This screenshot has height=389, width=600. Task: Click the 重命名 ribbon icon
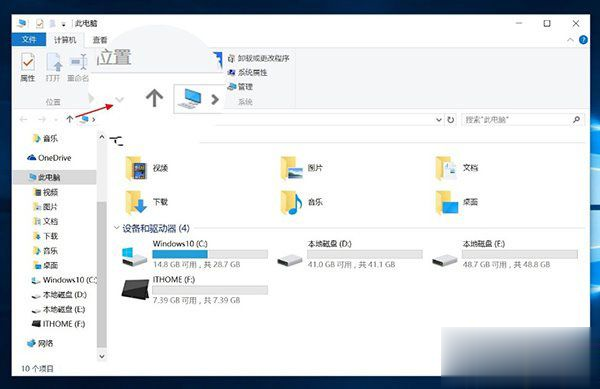click(79, 62)
